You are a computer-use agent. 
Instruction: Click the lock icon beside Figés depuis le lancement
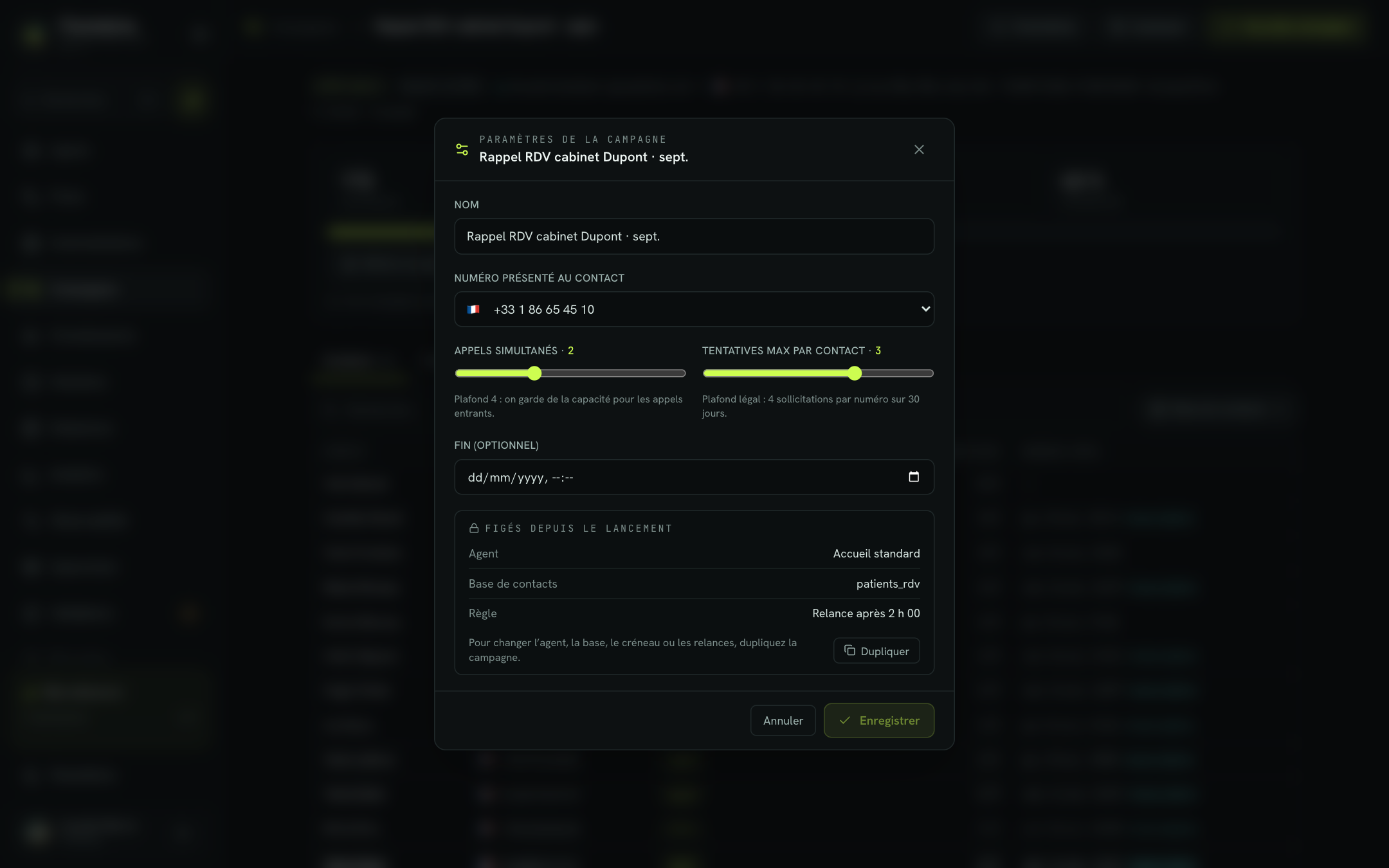474,528
